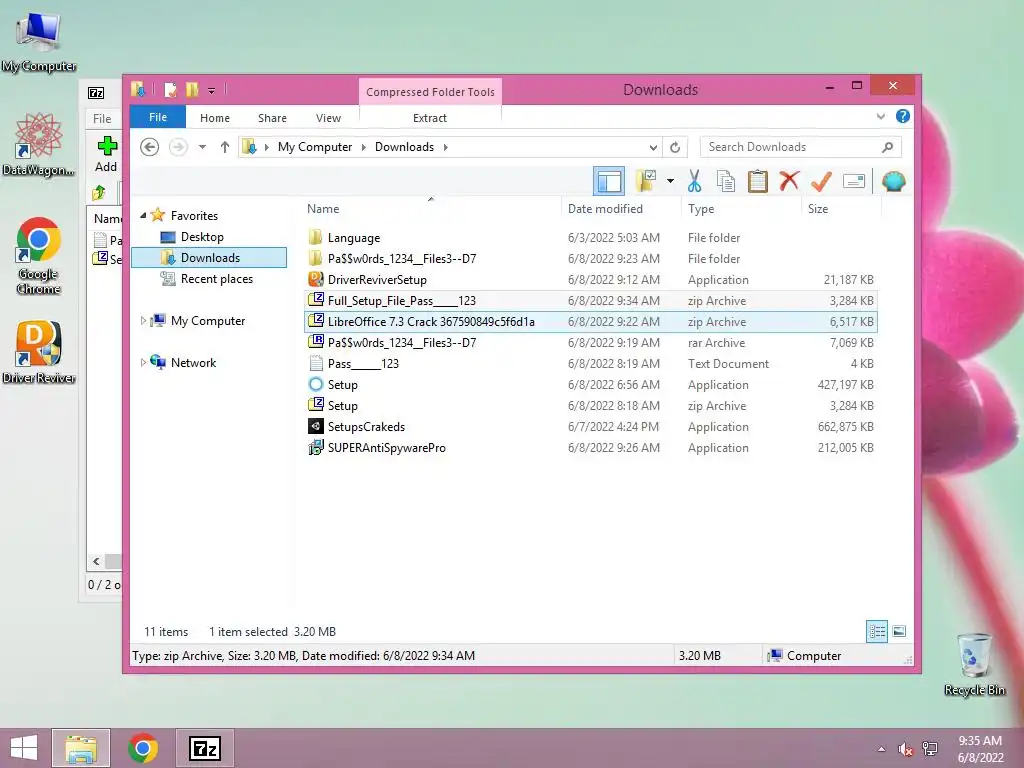Click the orange checkmark Properties icon
Viewport: 1024px width, 768px height.
click(x=821, y=181)
